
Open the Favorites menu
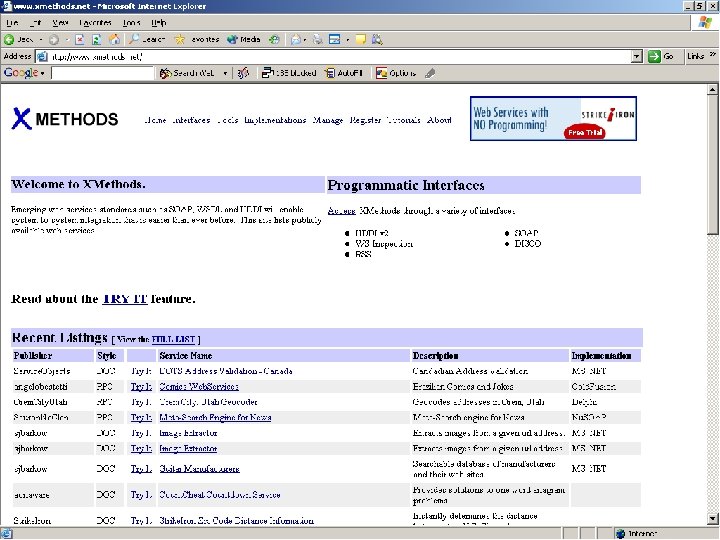coord(96,22)
